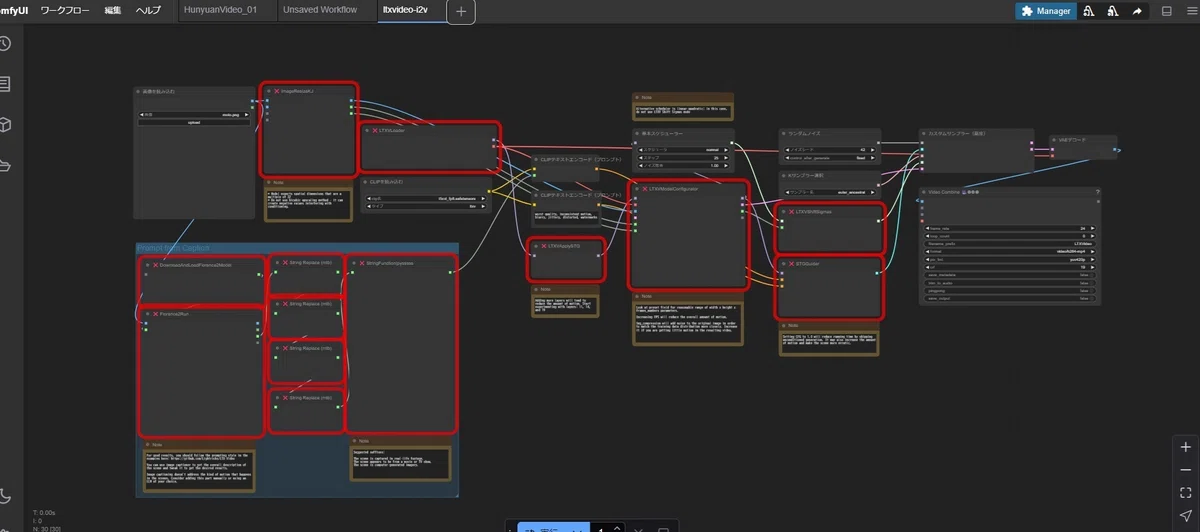The height and width of the screenshot is (532, 1200).
Task: Click red X icon on LTXVShiftSigmas node
Action: [793, 212]
